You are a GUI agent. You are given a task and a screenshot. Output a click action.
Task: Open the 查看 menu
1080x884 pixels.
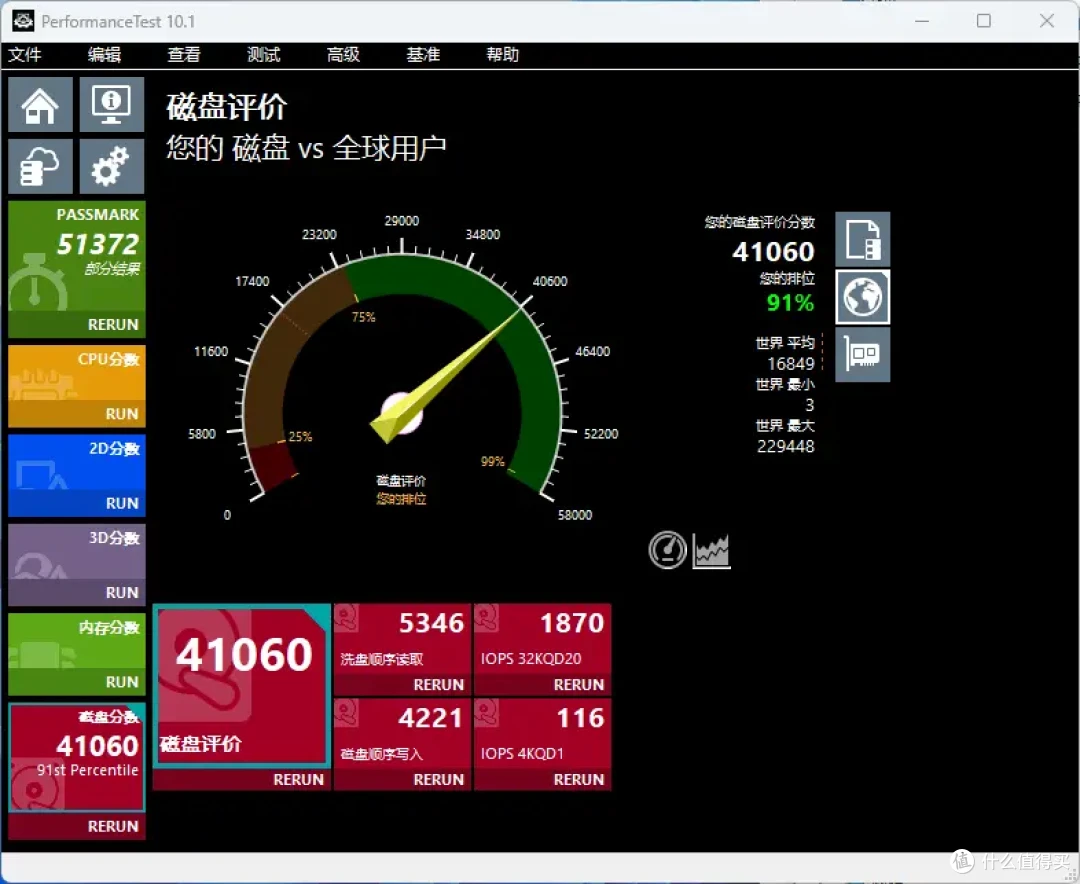click(x=182, y=55)
